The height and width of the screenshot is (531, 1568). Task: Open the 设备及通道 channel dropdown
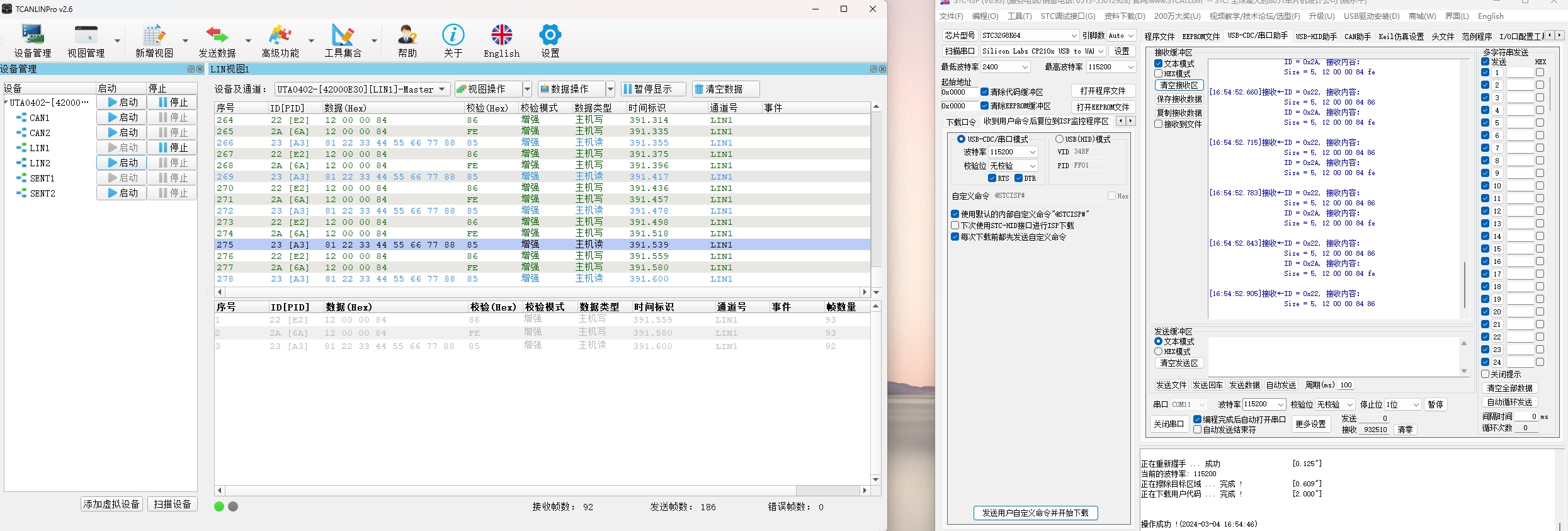click(x=362, y=89)
